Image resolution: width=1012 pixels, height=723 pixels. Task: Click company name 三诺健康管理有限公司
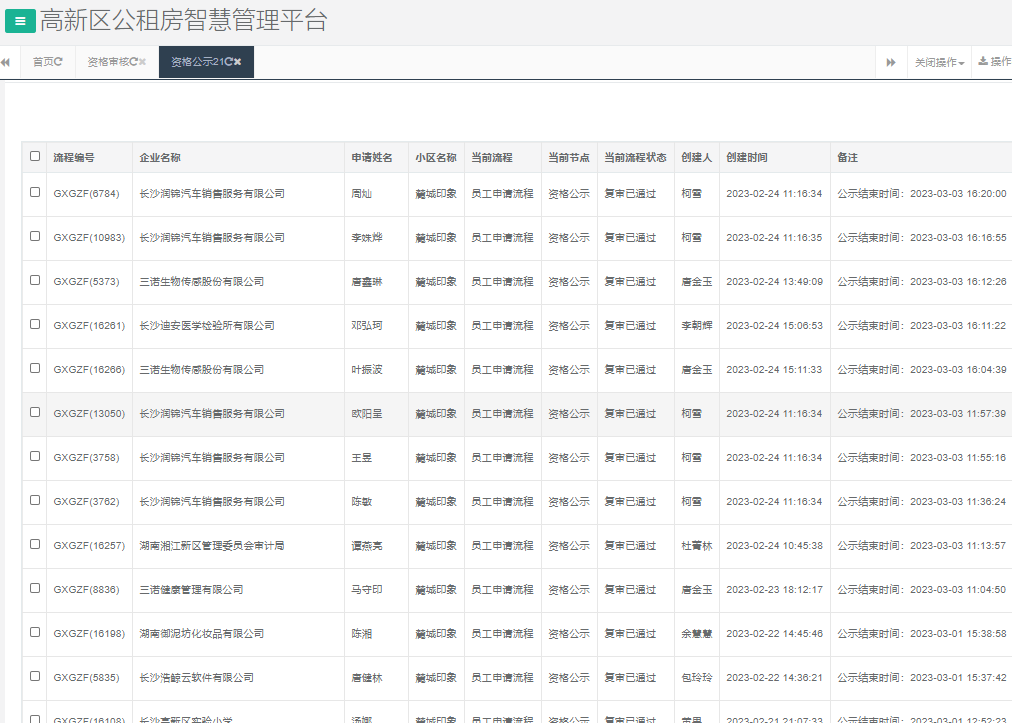coord(191,590)
